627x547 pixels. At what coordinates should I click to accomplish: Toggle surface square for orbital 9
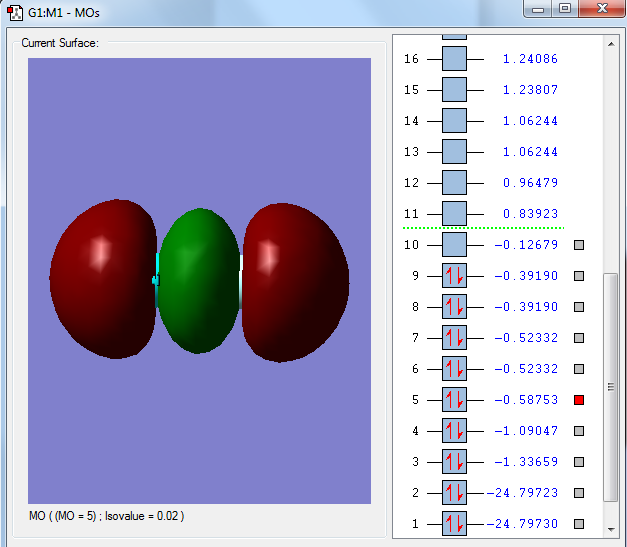579,276
